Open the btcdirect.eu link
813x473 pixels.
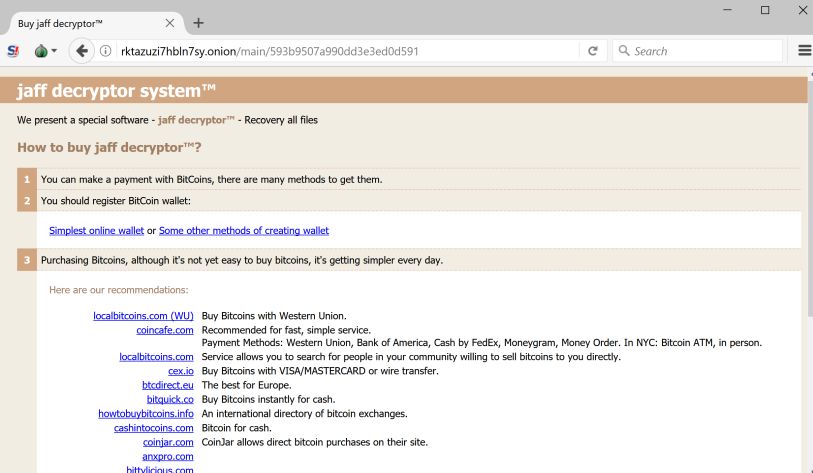click(167, 385)
